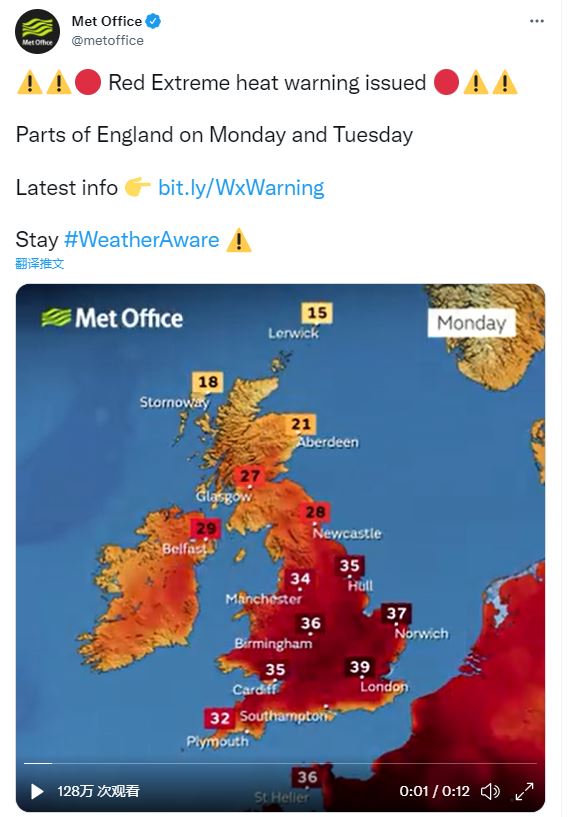This screenshot has height=817, width=567.
Task: Click the blue verified badge icon
Action: coord(153,21)
